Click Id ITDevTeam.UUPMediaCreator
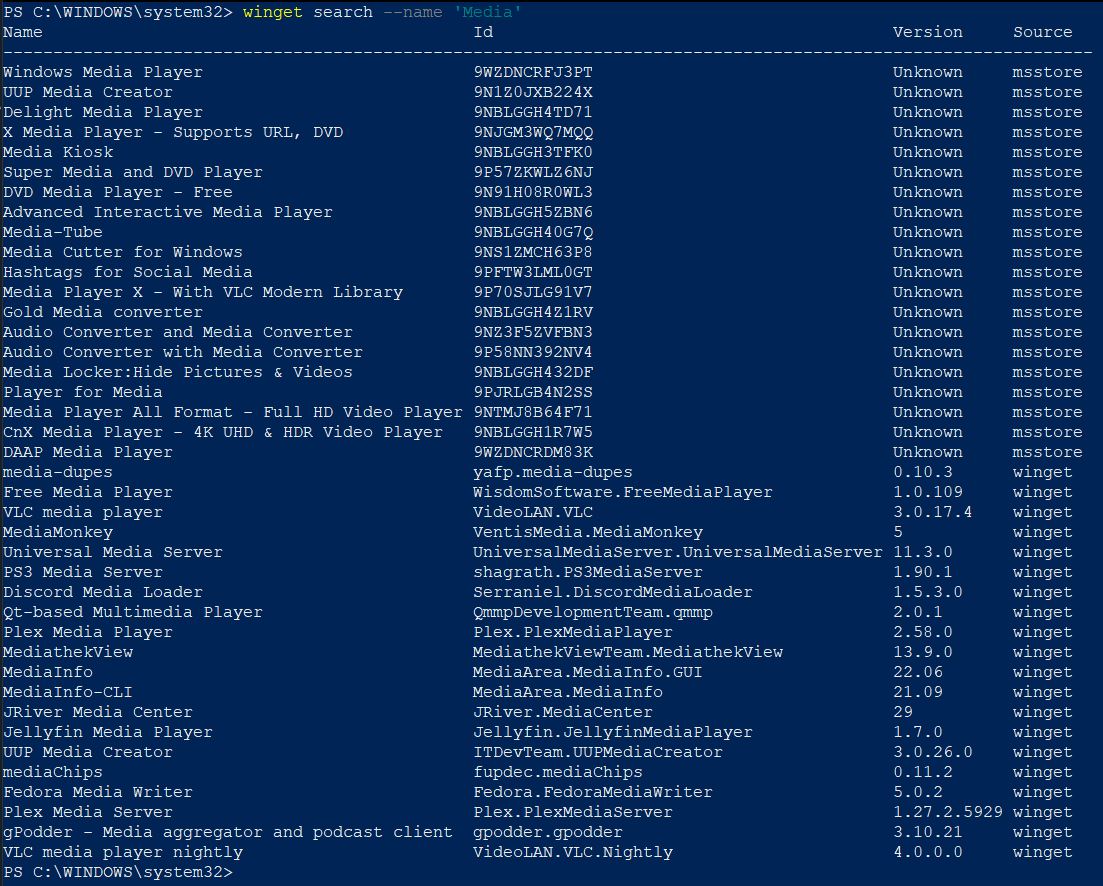The image size is (1103, 886). click(x=598, y=752)
